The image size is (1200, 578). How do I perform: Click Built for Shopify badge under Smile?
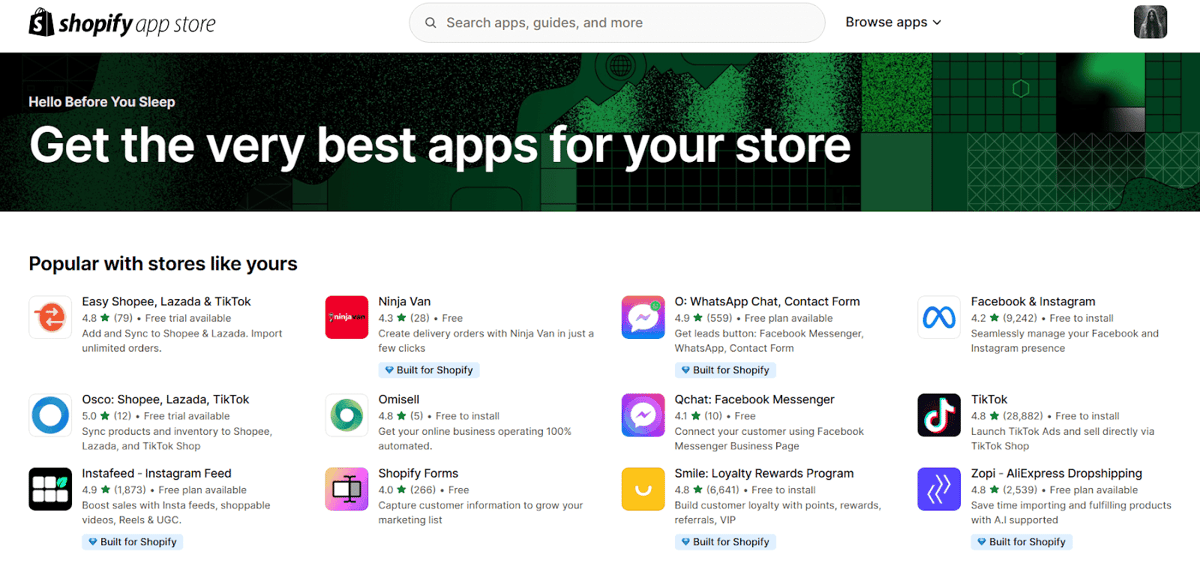click(725, 542)
